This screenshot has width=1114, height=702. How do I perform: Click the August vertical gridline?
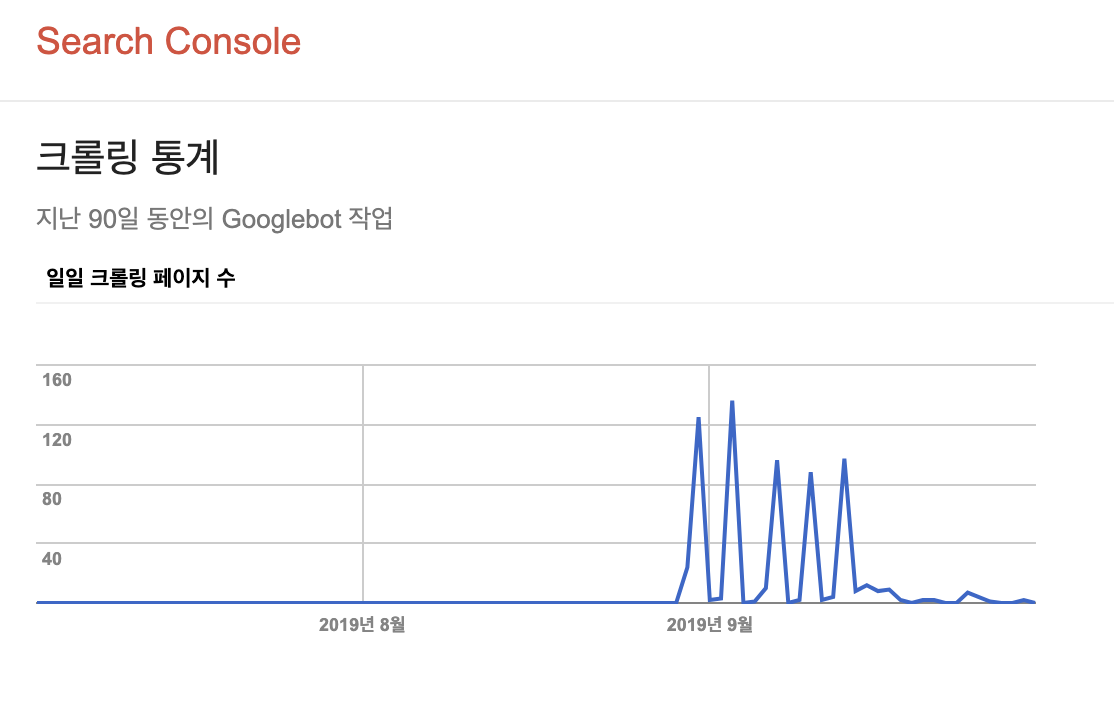coord(363,450)
